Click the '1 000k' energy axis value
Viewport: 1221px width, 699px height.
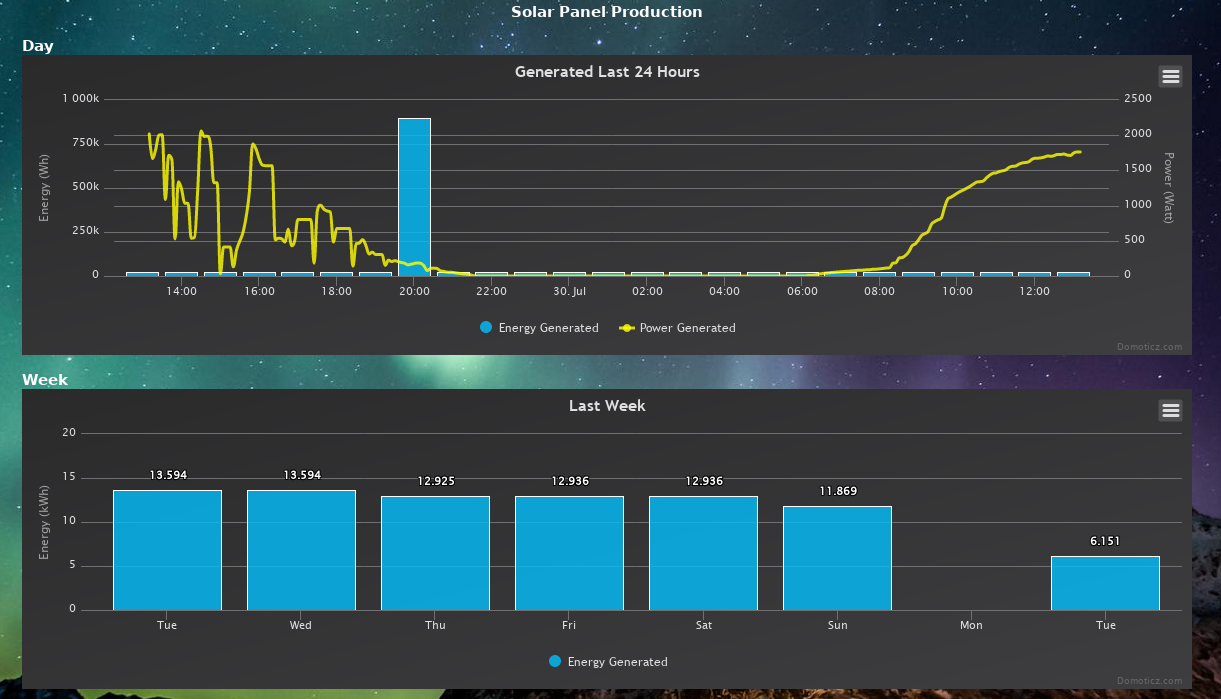pos(80,99)
